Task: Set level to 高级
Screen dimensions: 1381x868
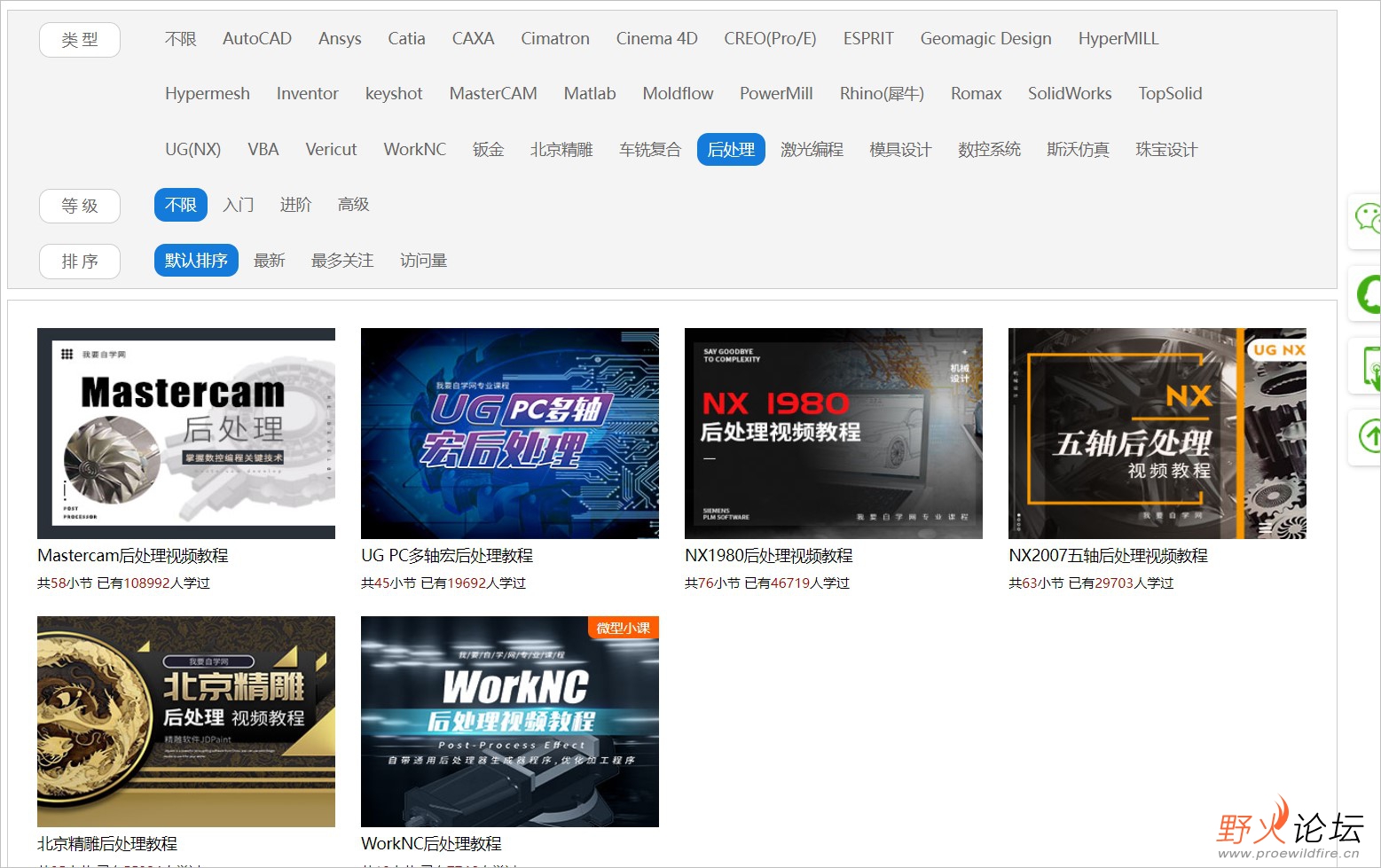Action: tap(353, 205)
